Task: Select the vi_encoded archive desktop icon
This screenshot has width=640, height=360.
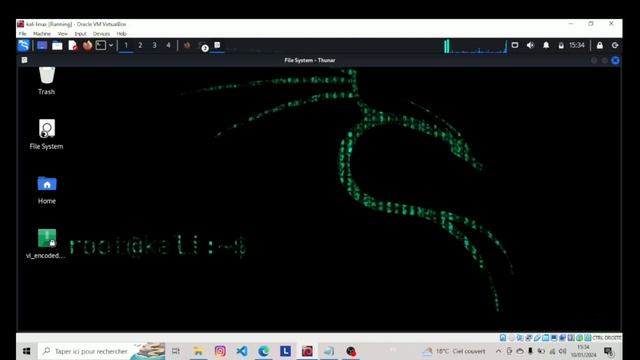Action: point(46,244)
